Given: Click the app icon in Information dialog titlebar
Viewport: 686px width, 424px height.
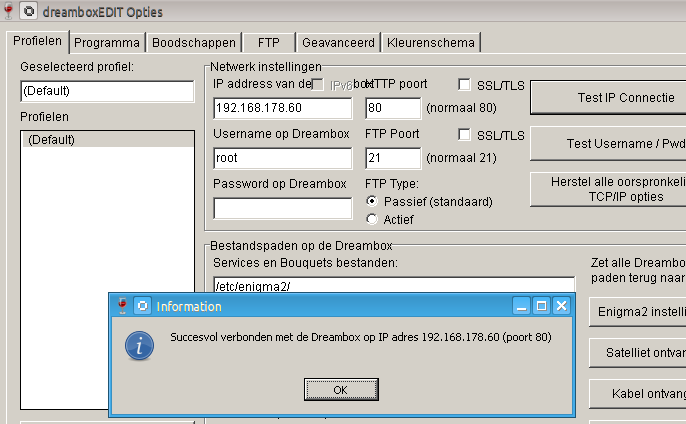Looking at the screenshot, I should (x=143, y=306).
